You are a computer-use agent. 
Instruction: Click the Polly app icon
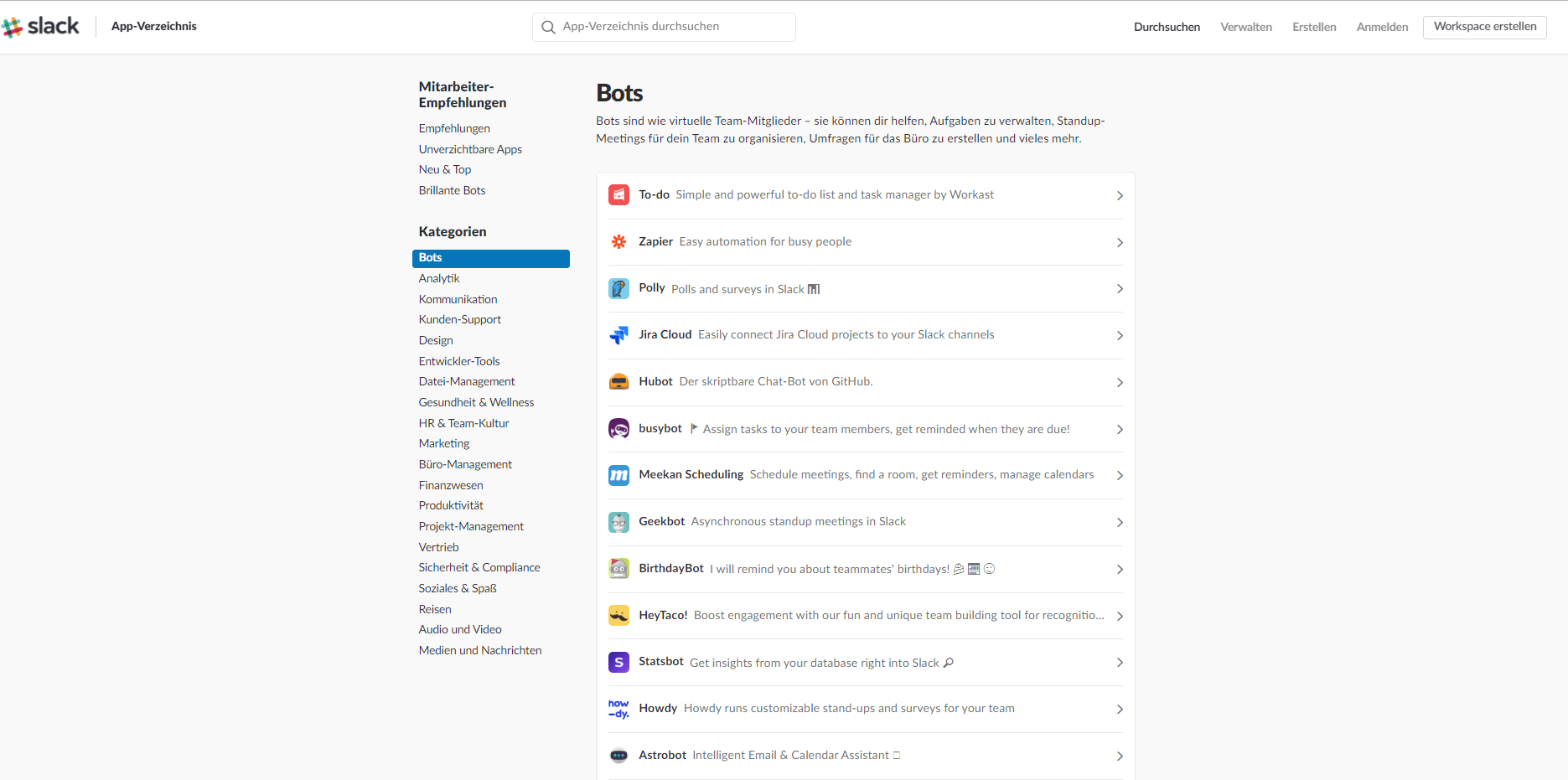(618, 289)
